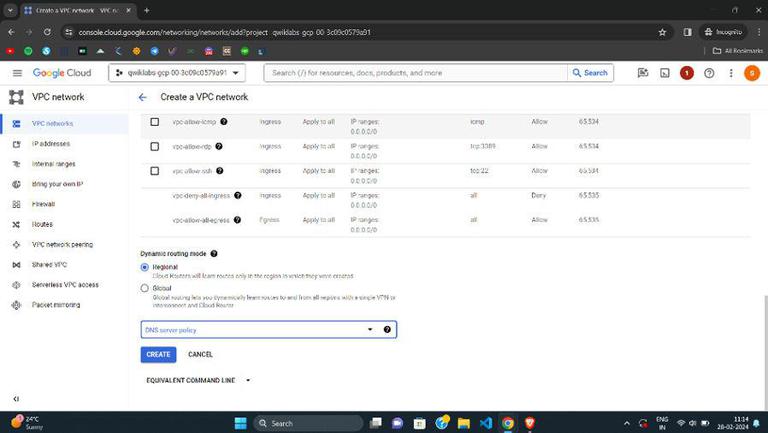Image resolution: width=768 pixels, height=433 pixels.
Task: Open VS Code from the taskbar
Action: click(x=486, y=423)
